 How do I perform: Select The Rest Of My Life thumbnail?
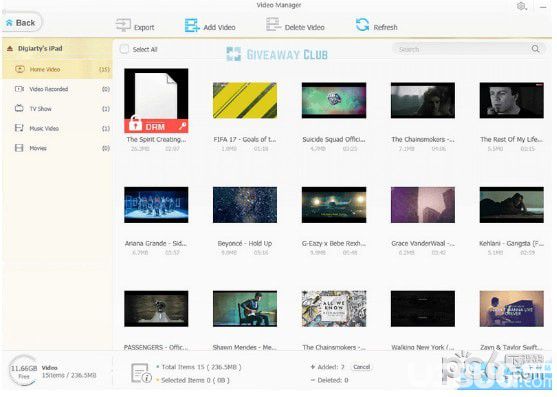[x=512, y=100]
